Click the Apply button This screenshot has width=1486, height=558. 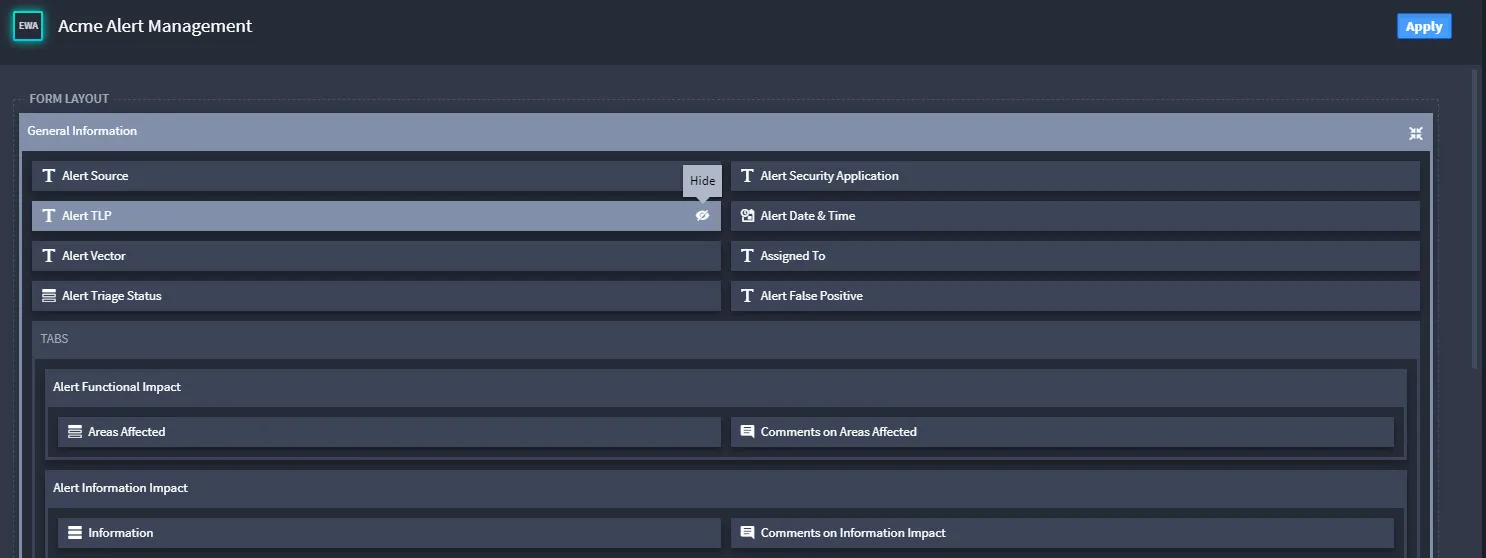point(1424,27)
